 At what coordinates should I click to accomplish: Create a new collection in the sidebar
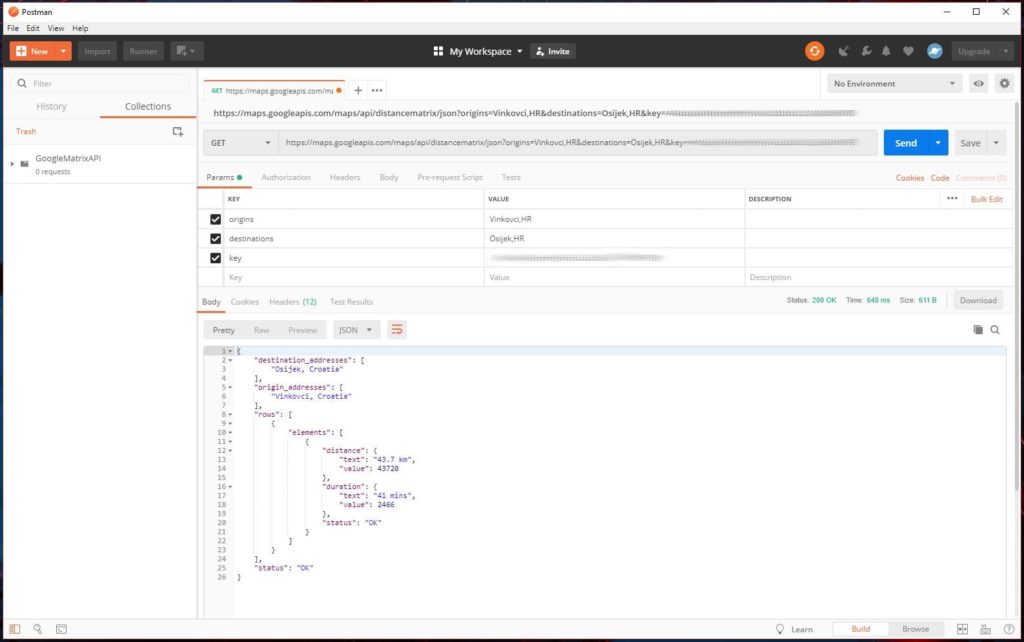[178, 131]
